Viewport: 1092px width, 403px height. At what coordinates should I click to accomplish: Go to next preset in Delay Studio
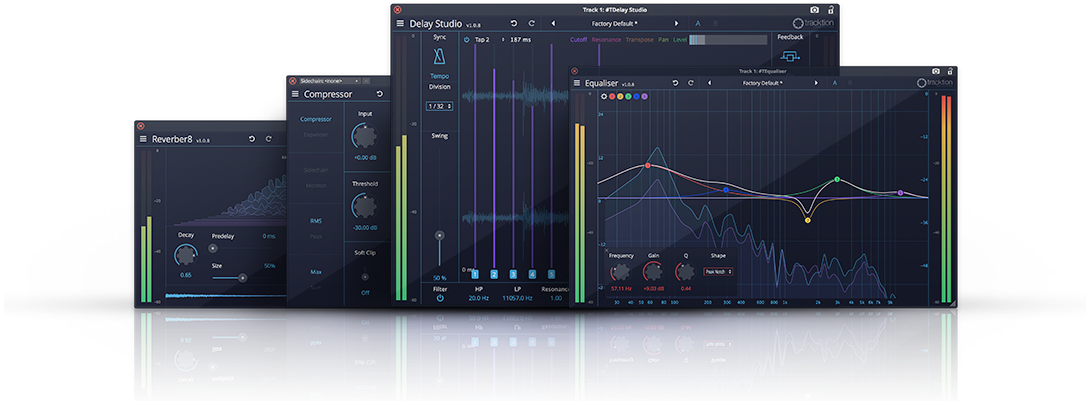point(676,23)
